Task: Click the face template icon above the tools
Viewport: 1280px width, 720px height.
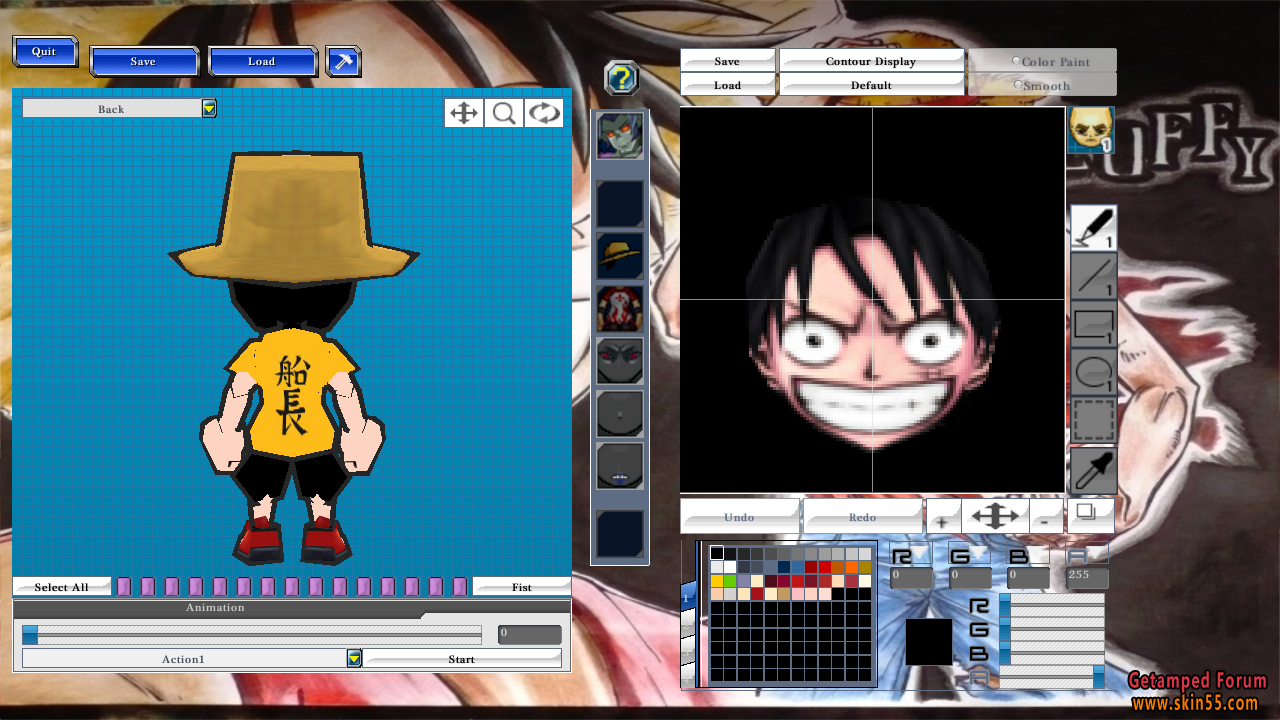Action: [1091, 130]
